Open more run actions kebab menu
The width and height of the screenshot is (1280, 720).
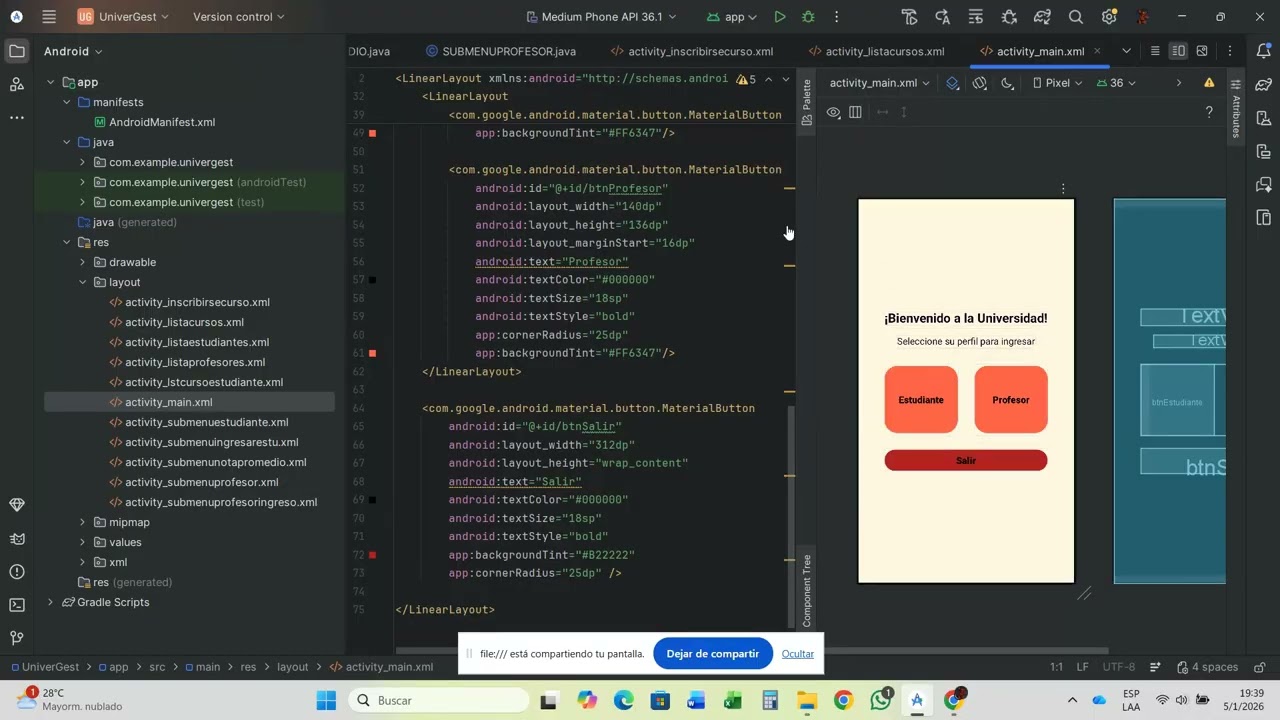click(836, 17)
